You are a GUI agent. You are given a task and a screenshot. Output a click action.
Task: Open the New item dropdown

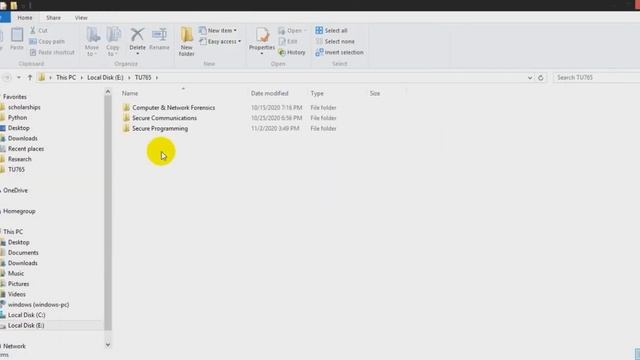coord(218,31)
